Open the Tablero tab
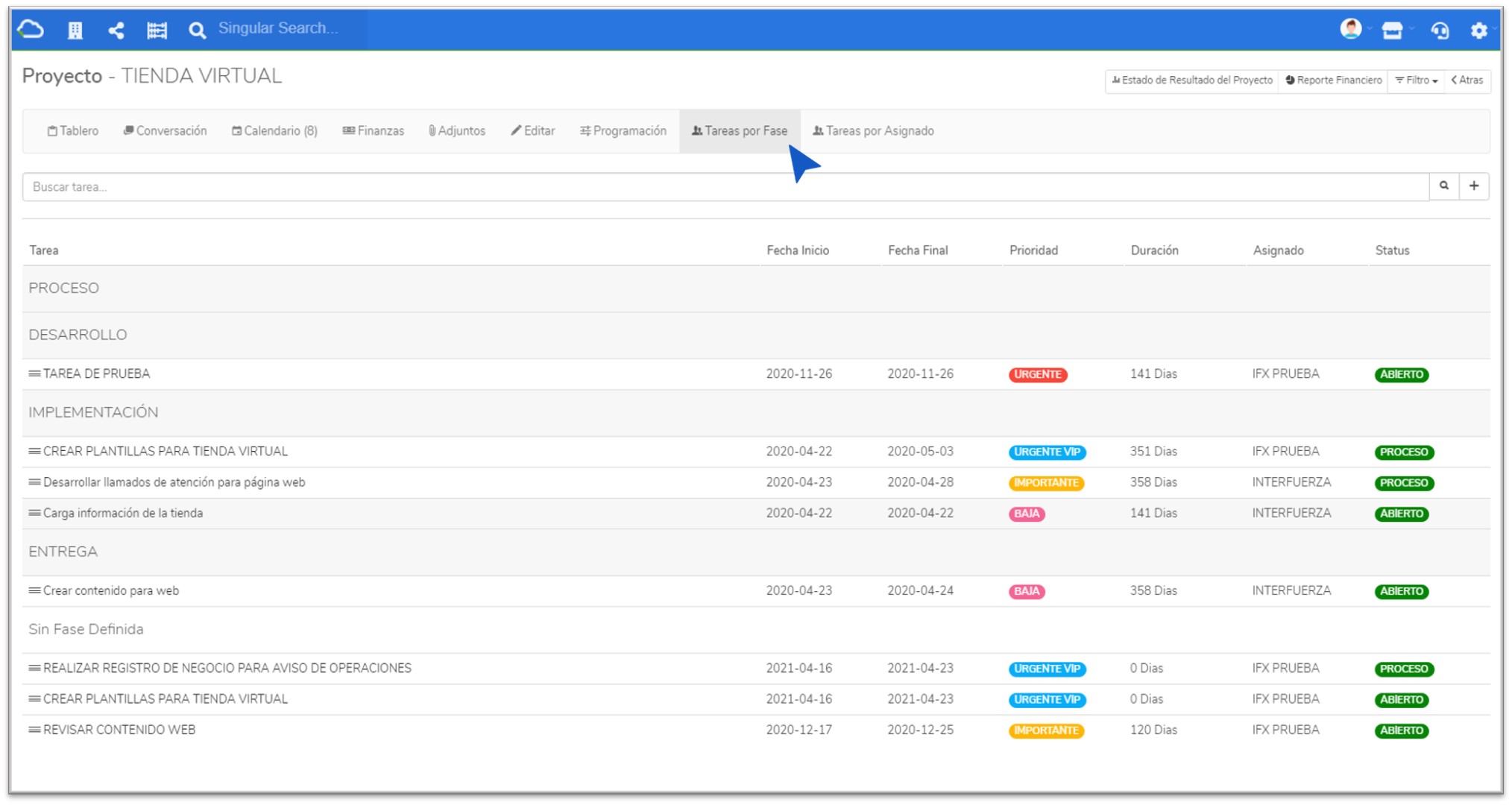This screenshot has height=805, width=1512. 73,131
